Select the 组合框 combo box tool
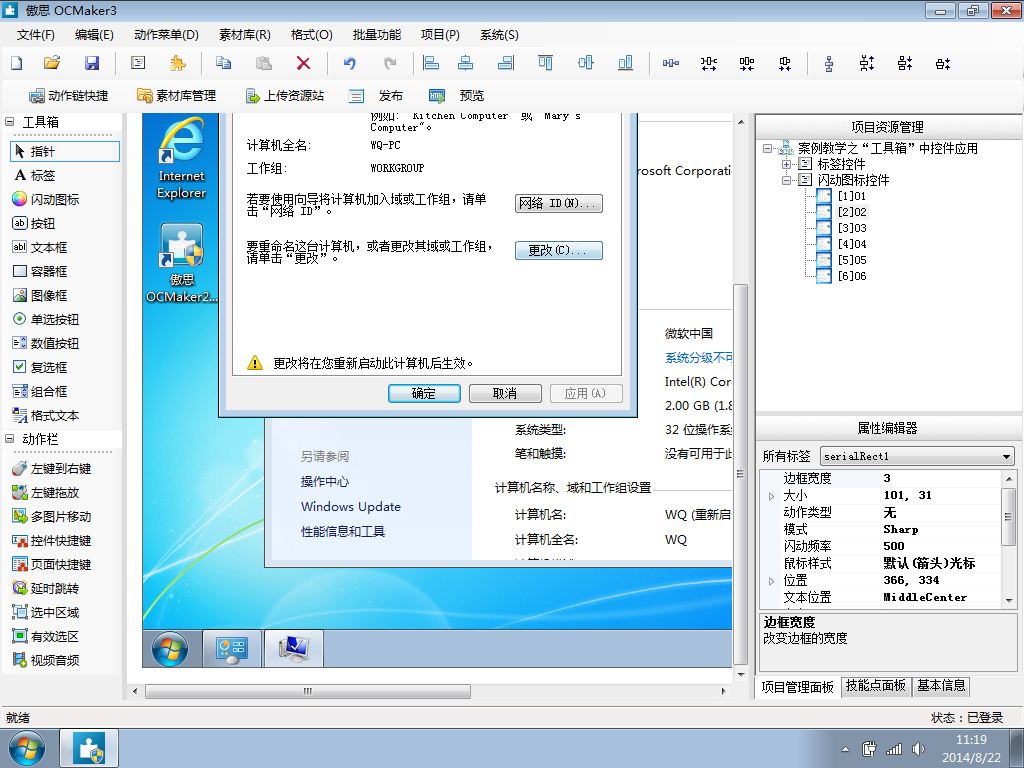 point(40,391)
